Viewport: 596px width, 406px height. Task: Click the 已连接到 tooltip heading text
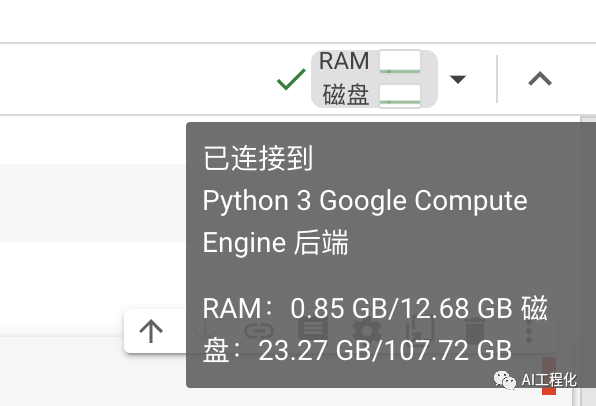(258, 158)
